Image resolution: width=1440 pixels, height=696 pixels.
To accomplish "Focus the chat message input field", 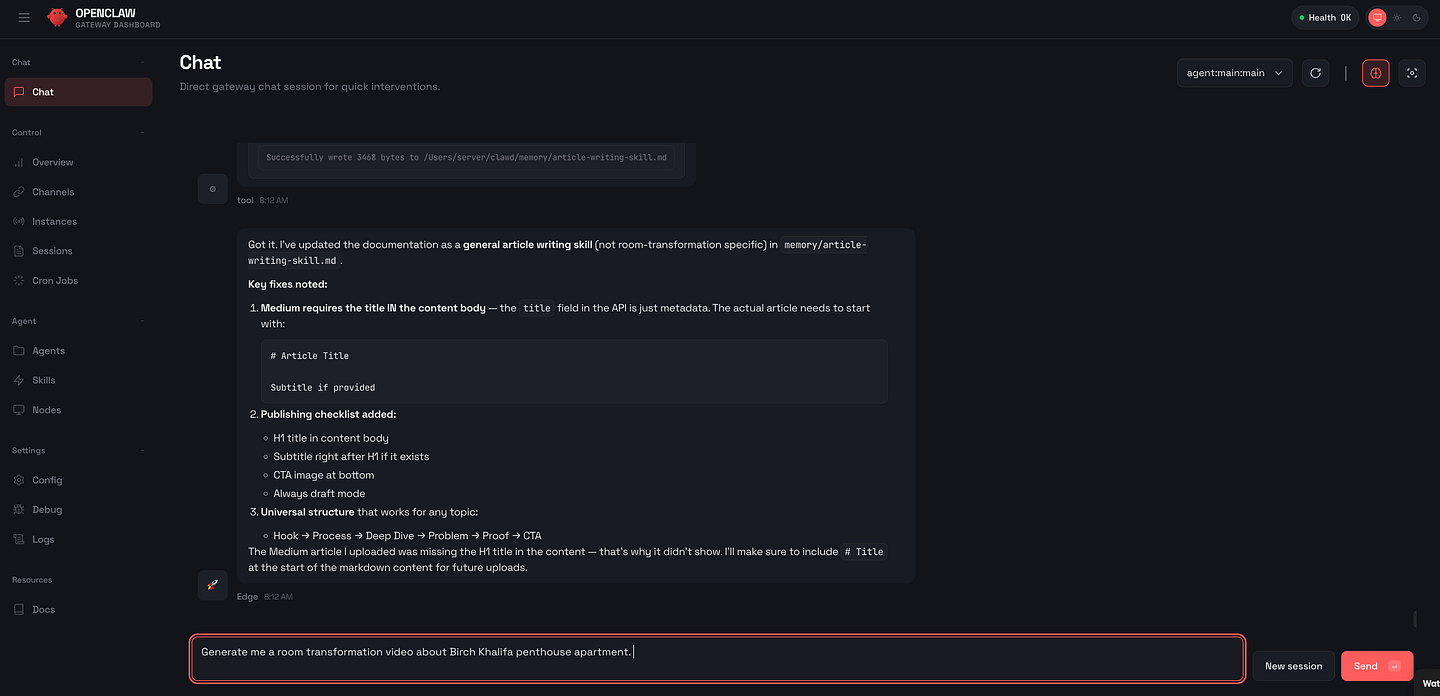I will click(717, 659).
